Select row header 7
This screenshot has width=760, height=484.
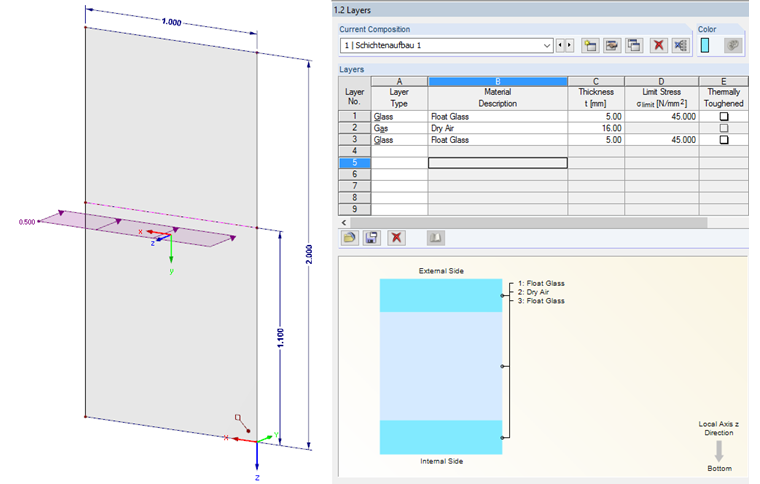point(354,186)
